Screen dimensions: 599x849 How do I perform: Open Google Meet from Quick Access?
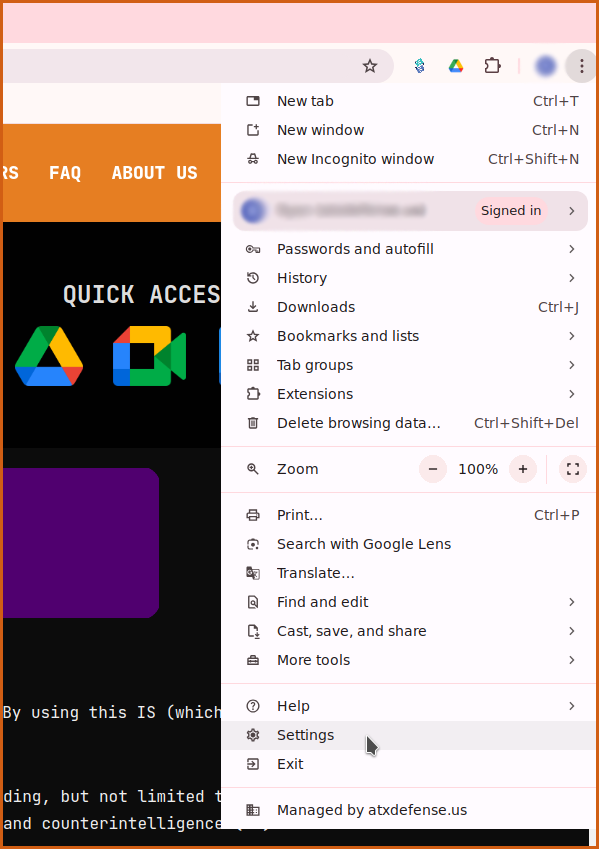pyautogui.click(x=149, y=356)
